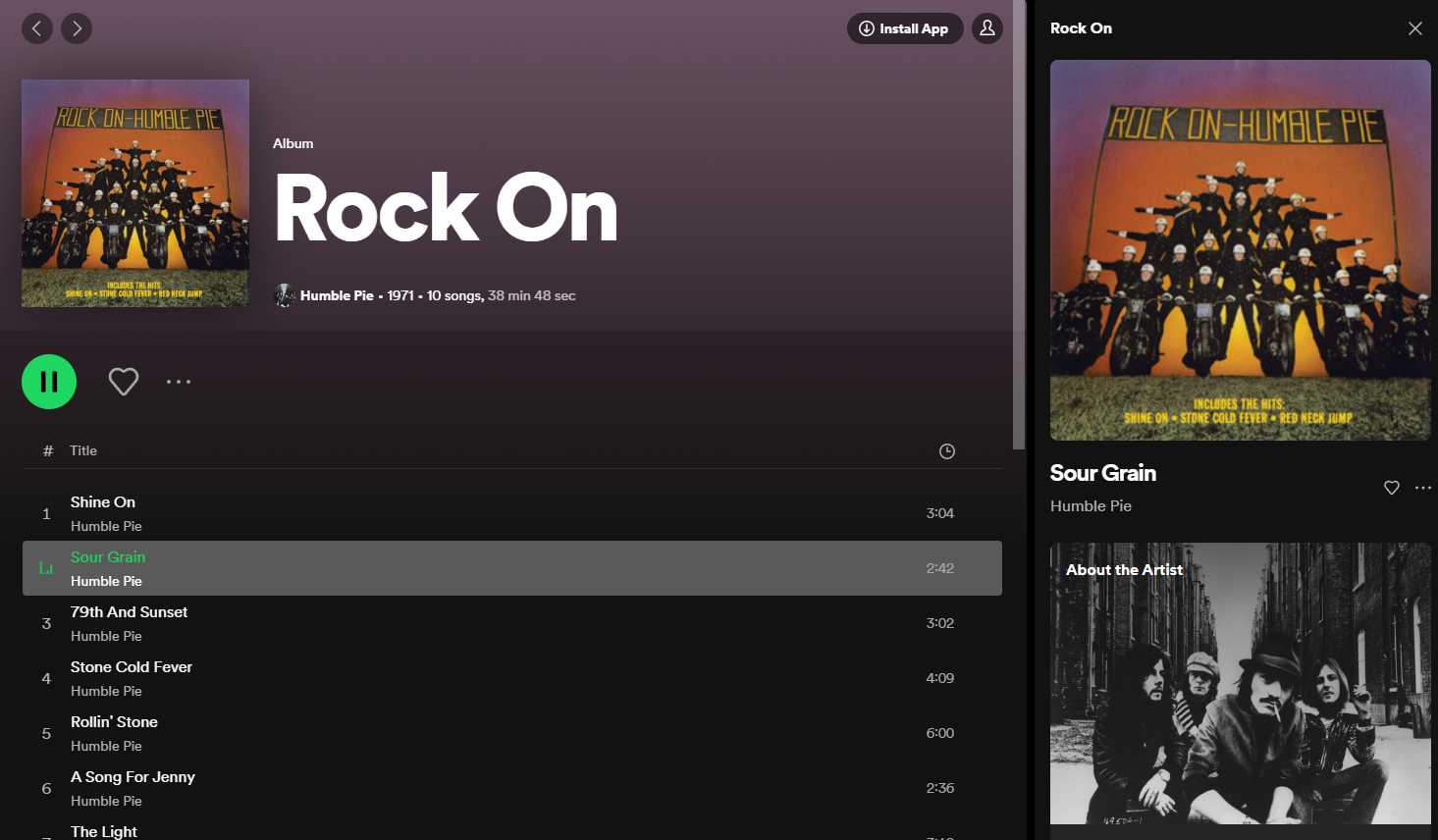The height and width of the screenshot is (840, 1438).
Task: Click Humble Pie artist avatar in header
Action: coord(285,295)
